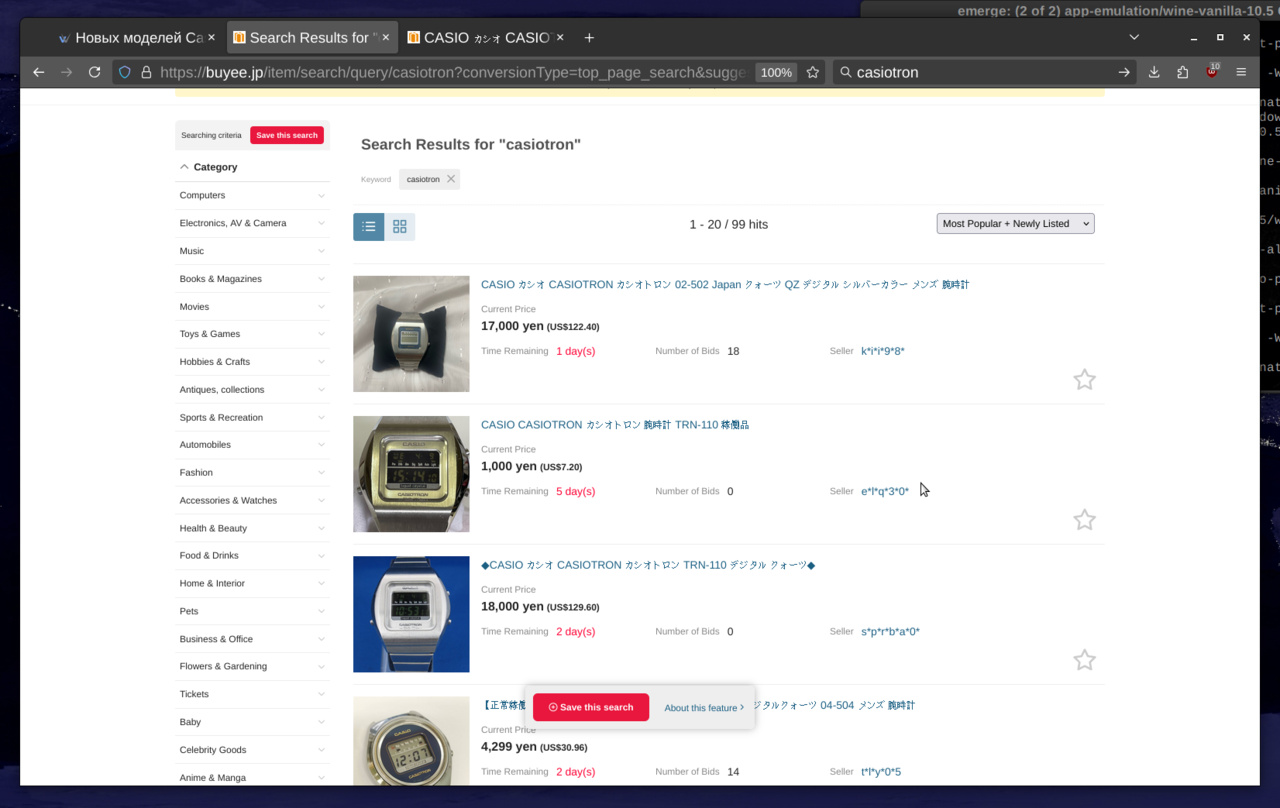
Task: Remove the casiotron keyword filter
Action: (x=451, y=179)
